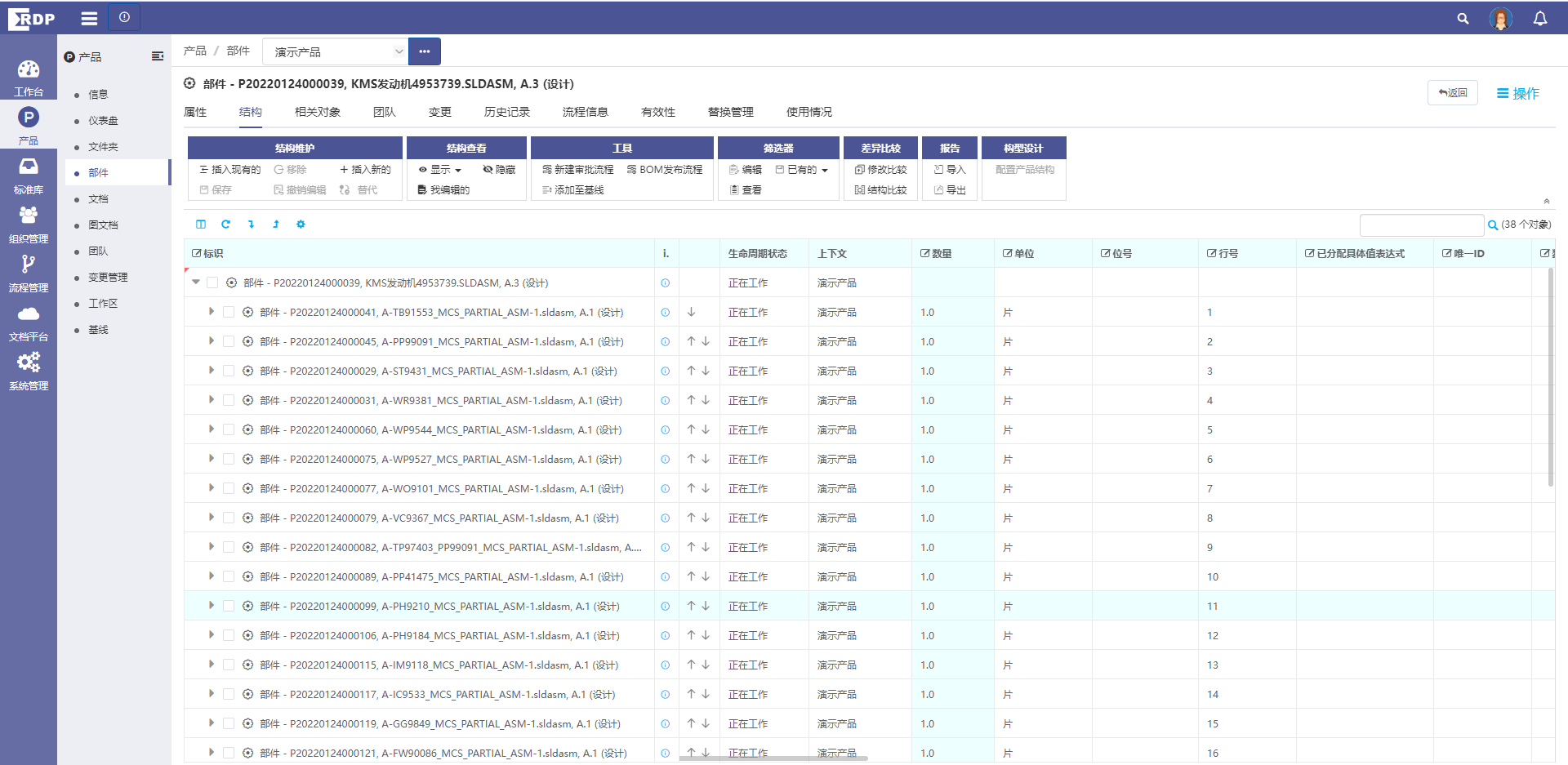Viewport: 1568px width, 765px height.
Task: Select checkbox for P20220124000060 row
Action: pos(229,429)
